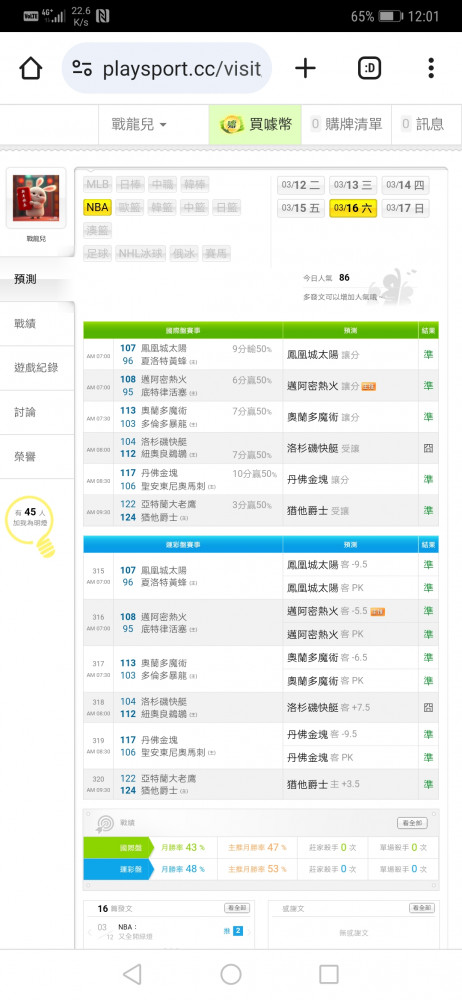Screen dimensions: 462x1000
Task: Select the 榮譽 sidebar tab
Action: point(37,457)
